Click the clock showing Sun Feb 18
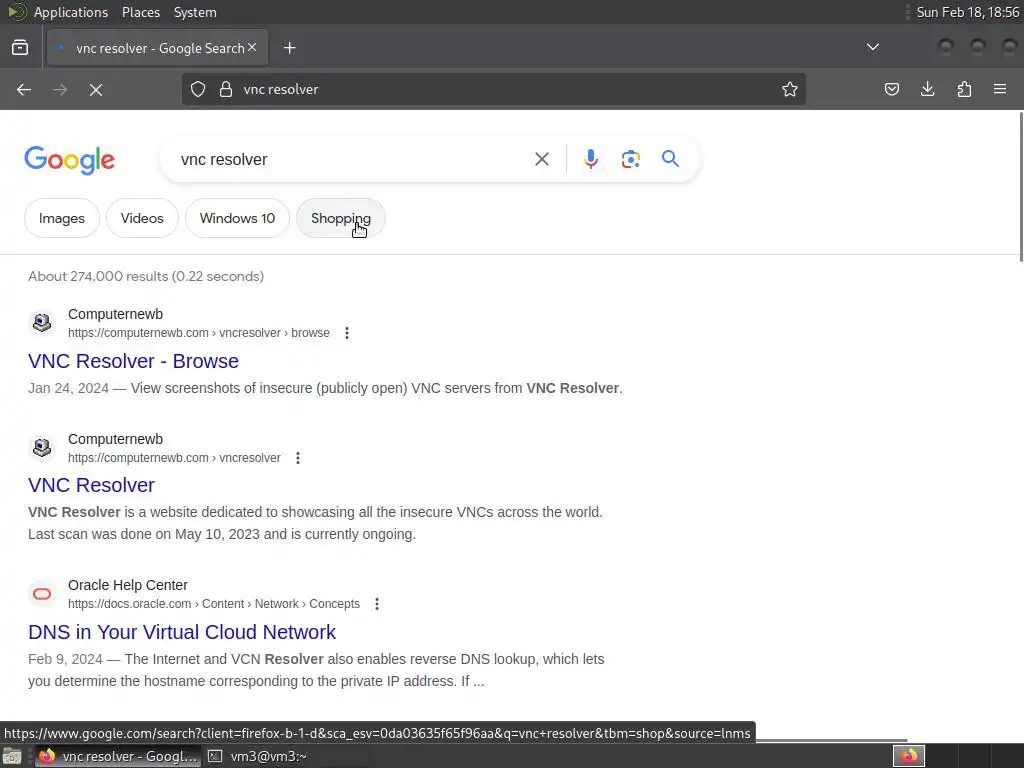1024x768 pixels. (967, 12)
